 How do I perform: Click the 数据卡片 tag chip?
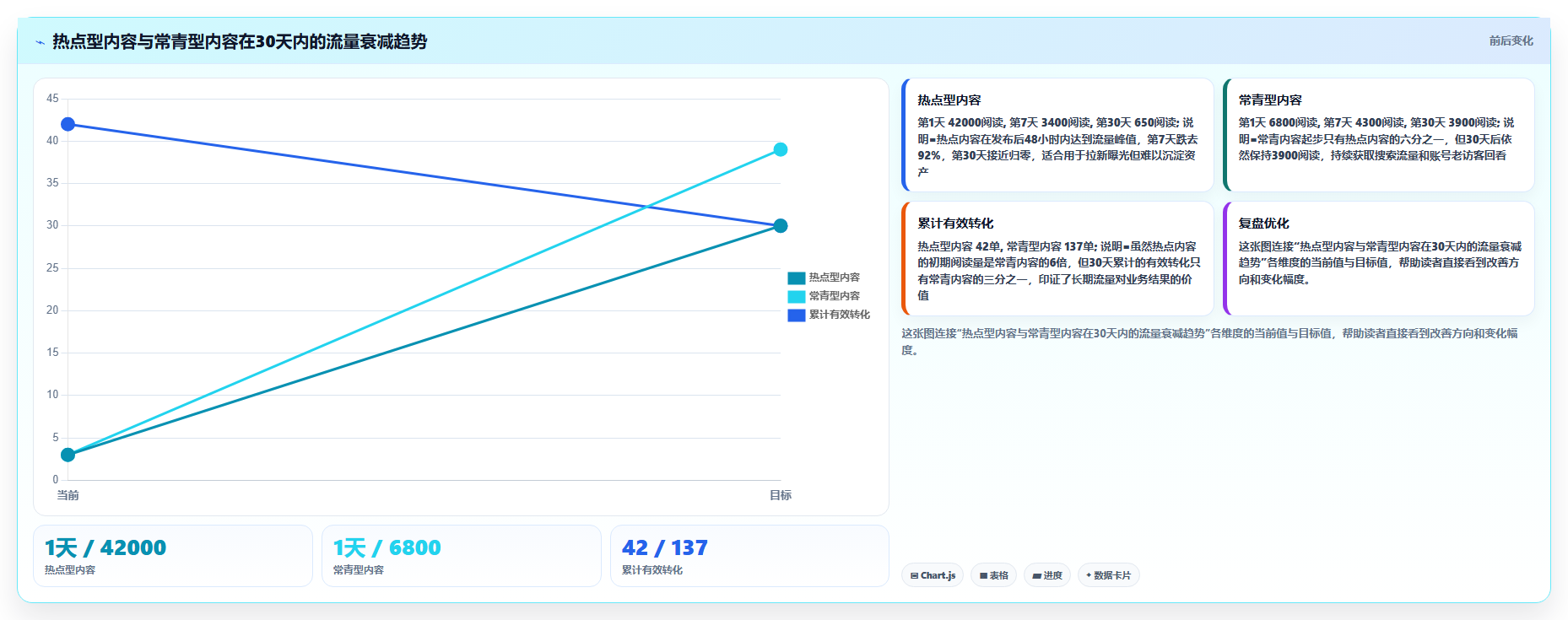[x=1109, y=575]
